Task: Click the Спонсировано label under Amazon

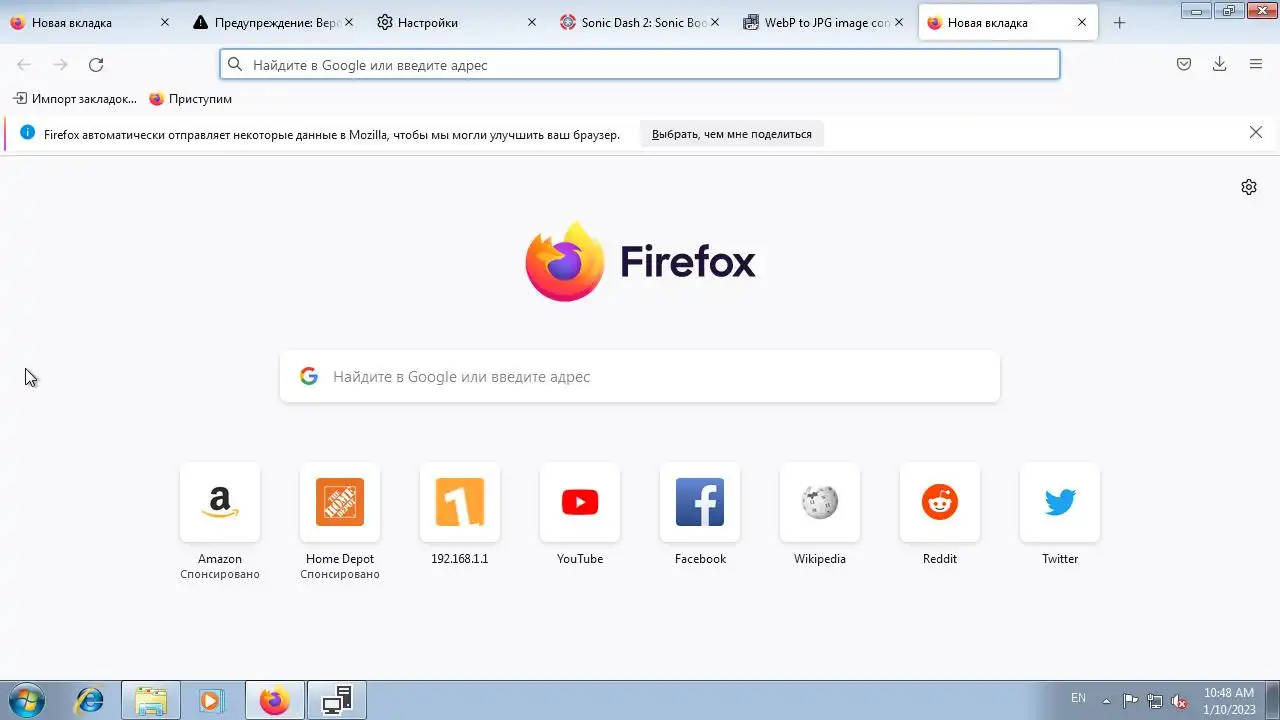Action: click(x=220, y=574)
